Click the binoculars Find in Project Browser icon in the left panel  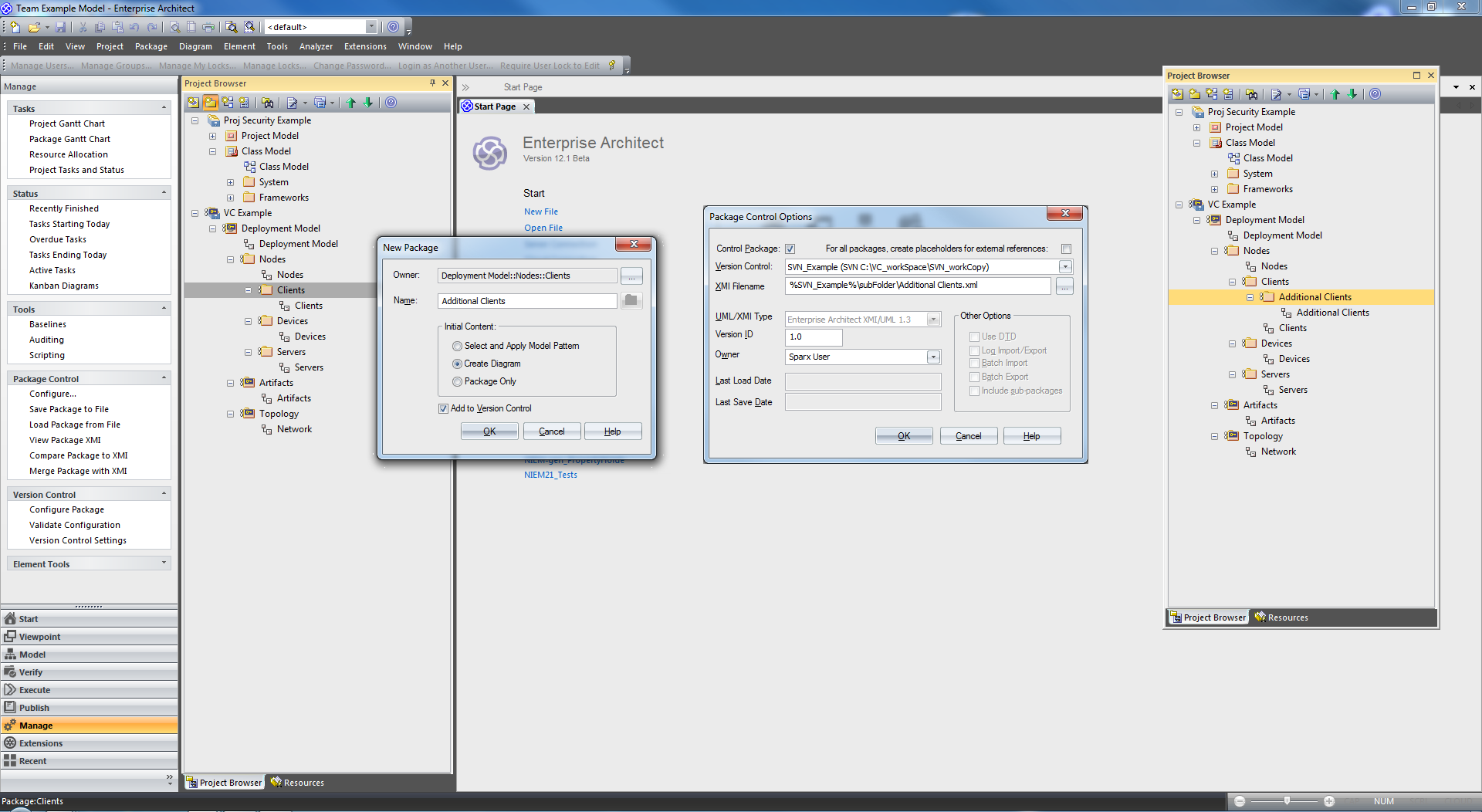click(267, 103)
